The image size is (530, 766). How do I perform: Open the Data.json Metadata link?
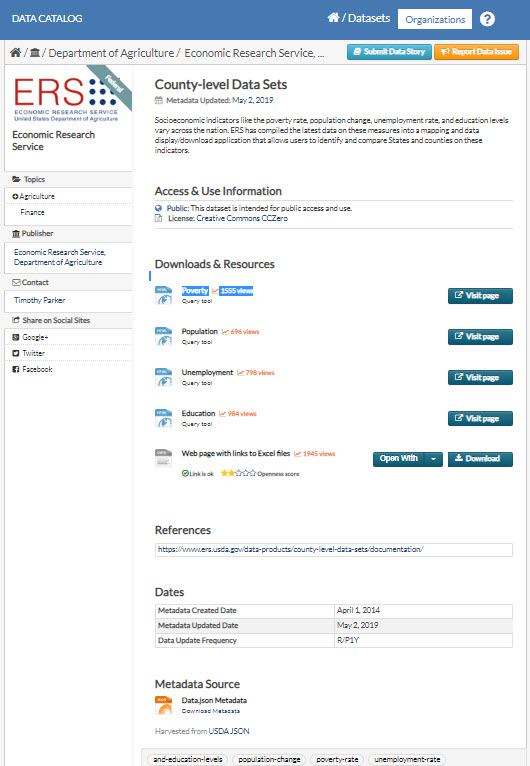point(214,701)
